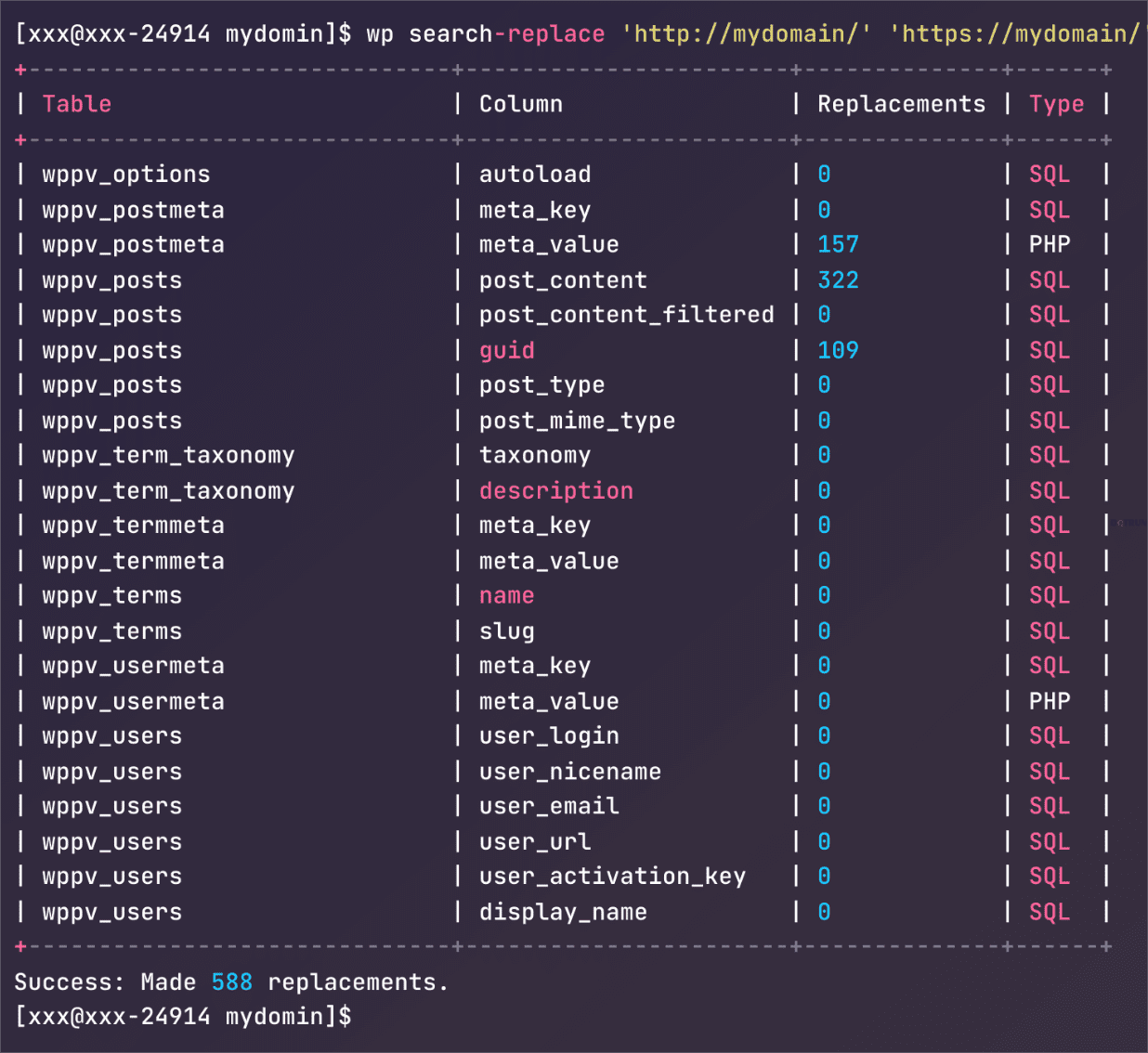
Task: Click the Table column header
Action: (x=76, y=104)
